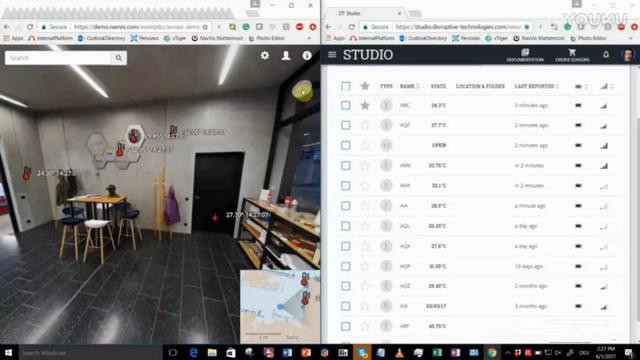640x360 pixels.
Task: Open the user account icon in NavVis viewer
Action: click(x=286, y=55)
